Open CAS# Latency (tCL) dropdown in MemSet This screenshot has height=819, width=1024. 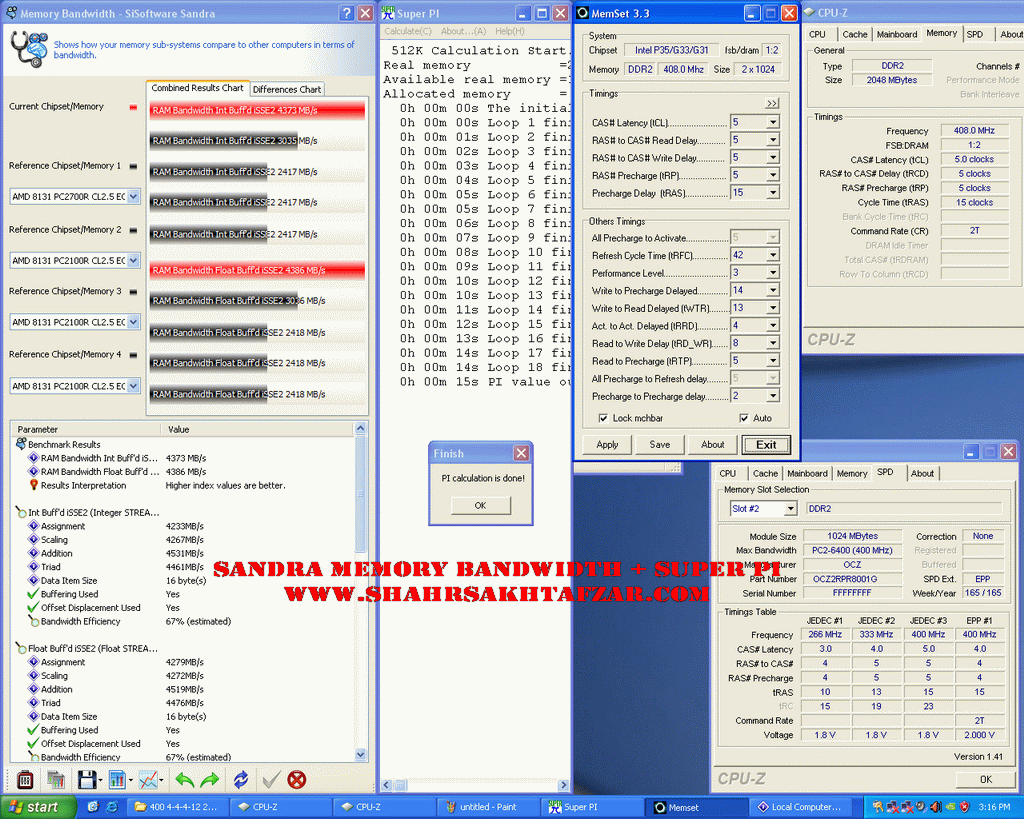(773, 122)
